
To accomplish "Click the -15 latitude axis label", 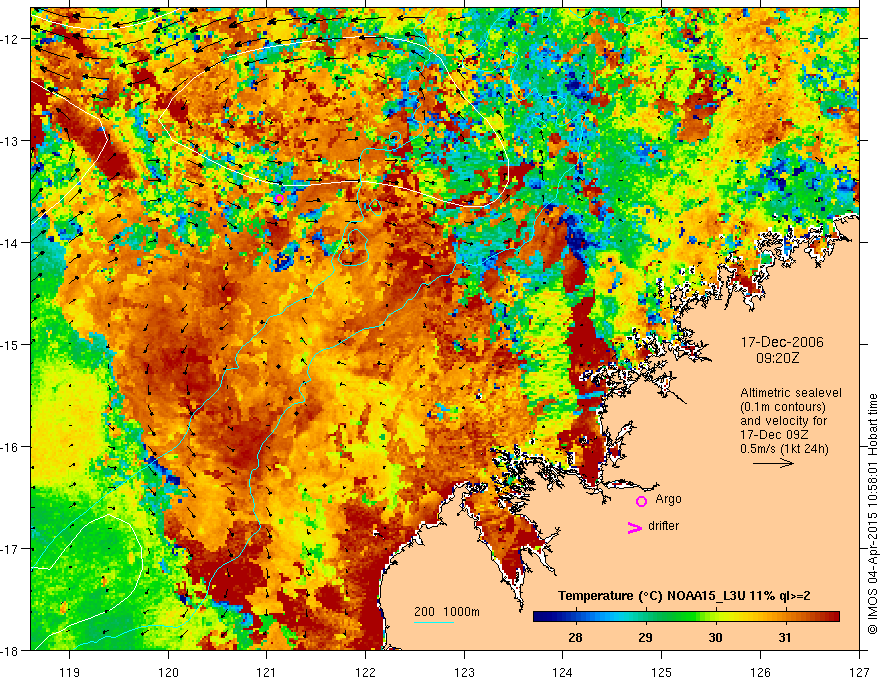I will coord(11,344).
